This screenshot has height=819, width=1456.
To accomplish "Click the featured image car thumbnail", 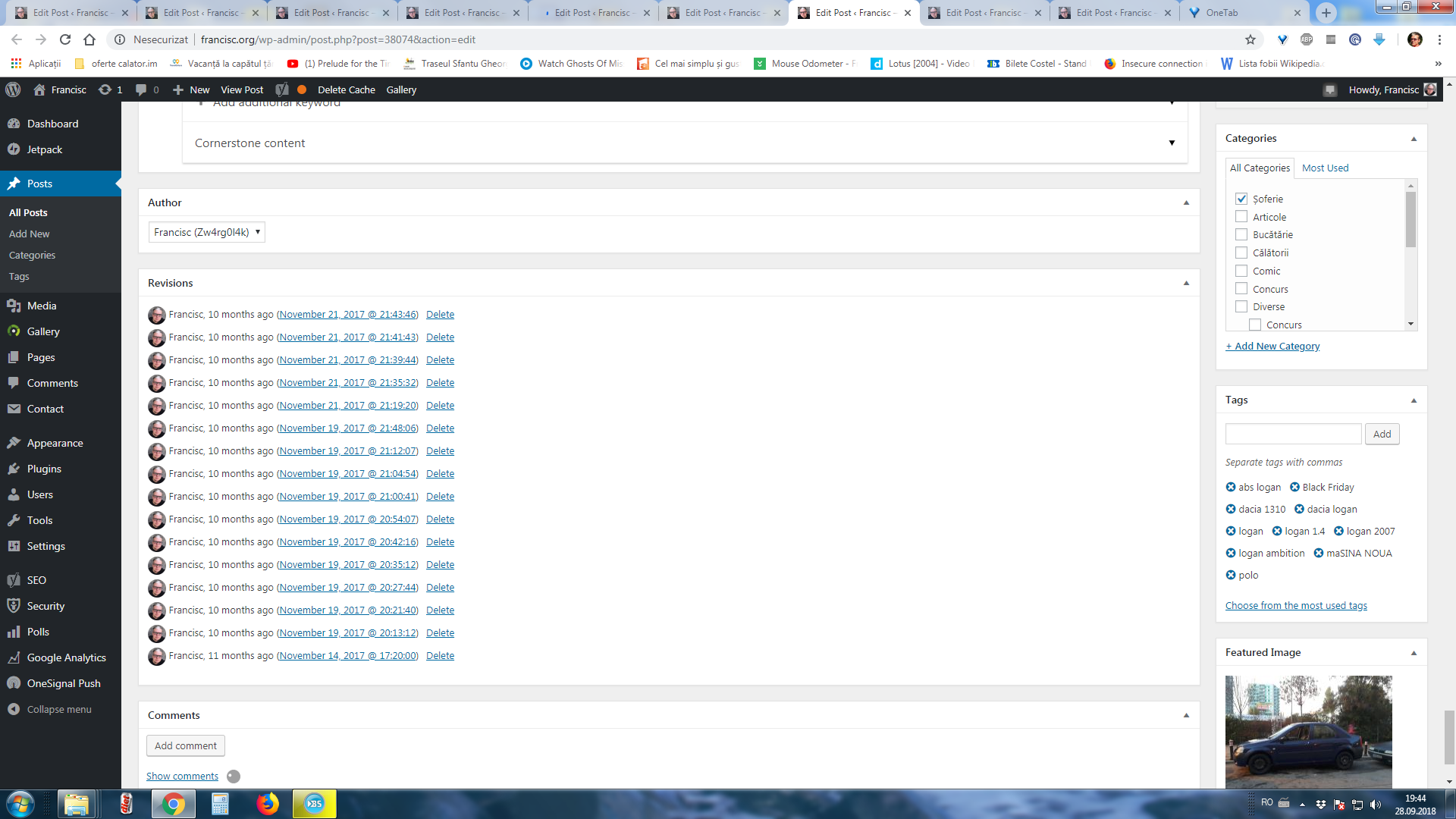I will [1308, 732].
